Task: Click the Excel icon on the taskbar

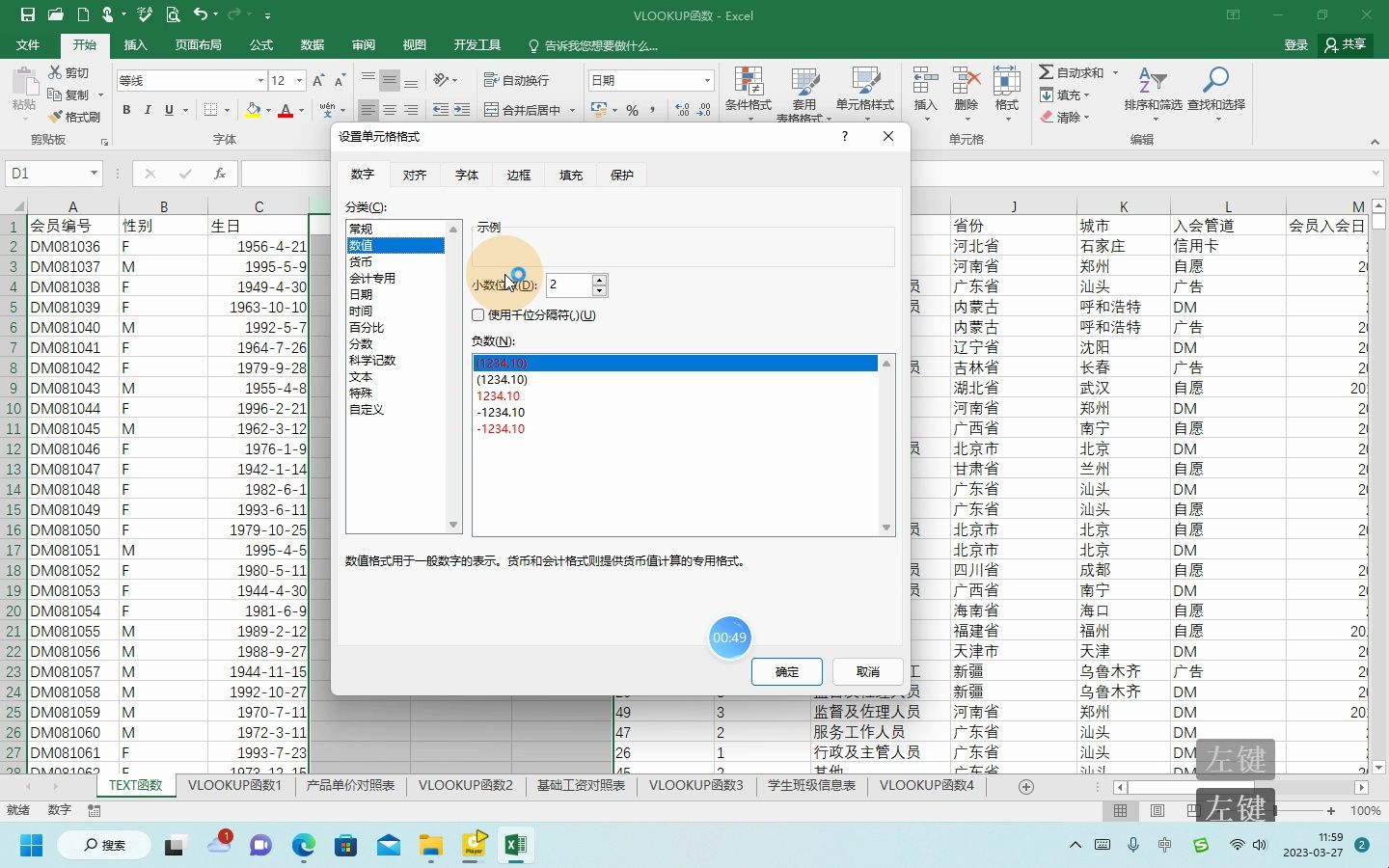Action: [x=514, y=845]
